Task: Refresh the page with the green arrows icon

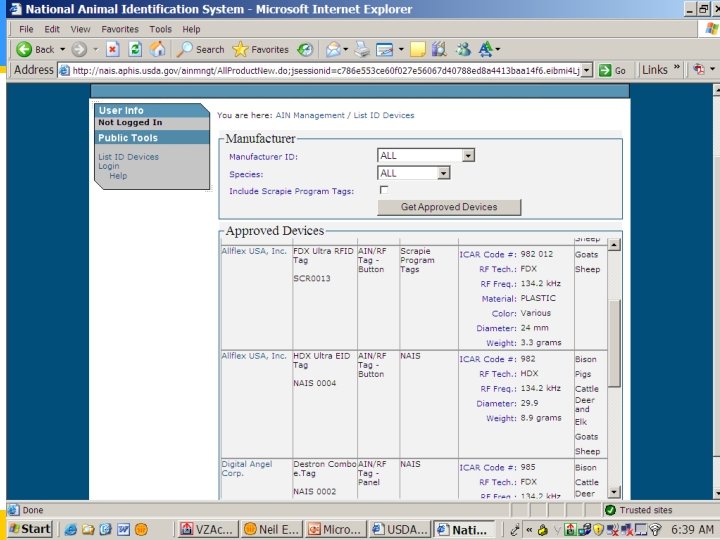Action: click(x=135, y=49)
